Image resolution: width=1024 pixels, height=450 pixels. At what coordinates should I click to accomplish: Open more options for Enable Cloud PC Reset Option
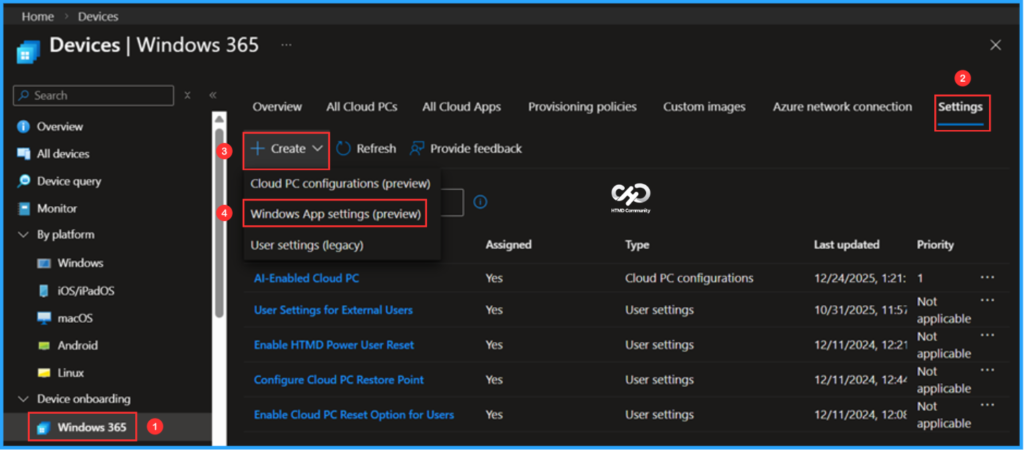point(987,405)
